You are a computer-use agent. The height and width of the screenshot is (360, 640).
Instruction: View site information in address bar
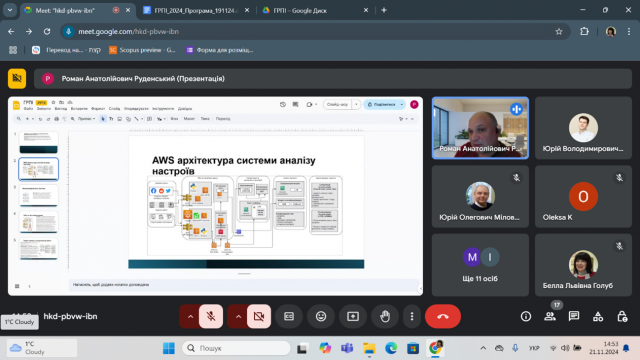click(x=69, y=31)
